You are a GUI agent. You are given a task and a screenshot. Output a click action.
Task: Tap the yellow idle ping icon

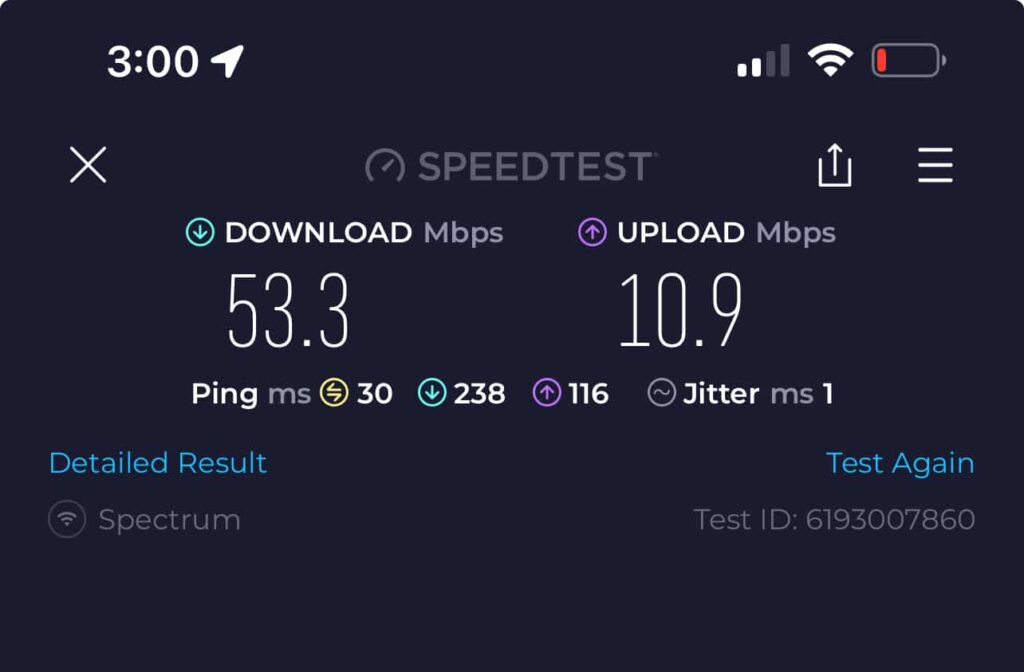tap(334, 393)
